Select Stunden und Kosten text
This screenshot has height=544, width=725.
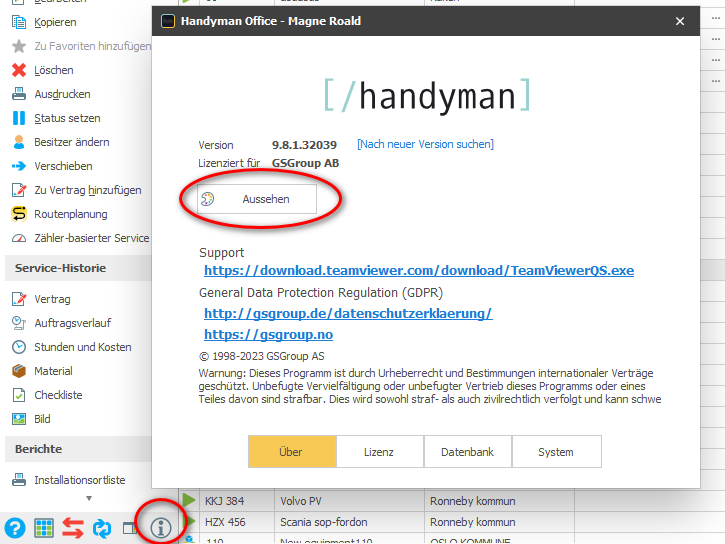click(x=83, y=347)
